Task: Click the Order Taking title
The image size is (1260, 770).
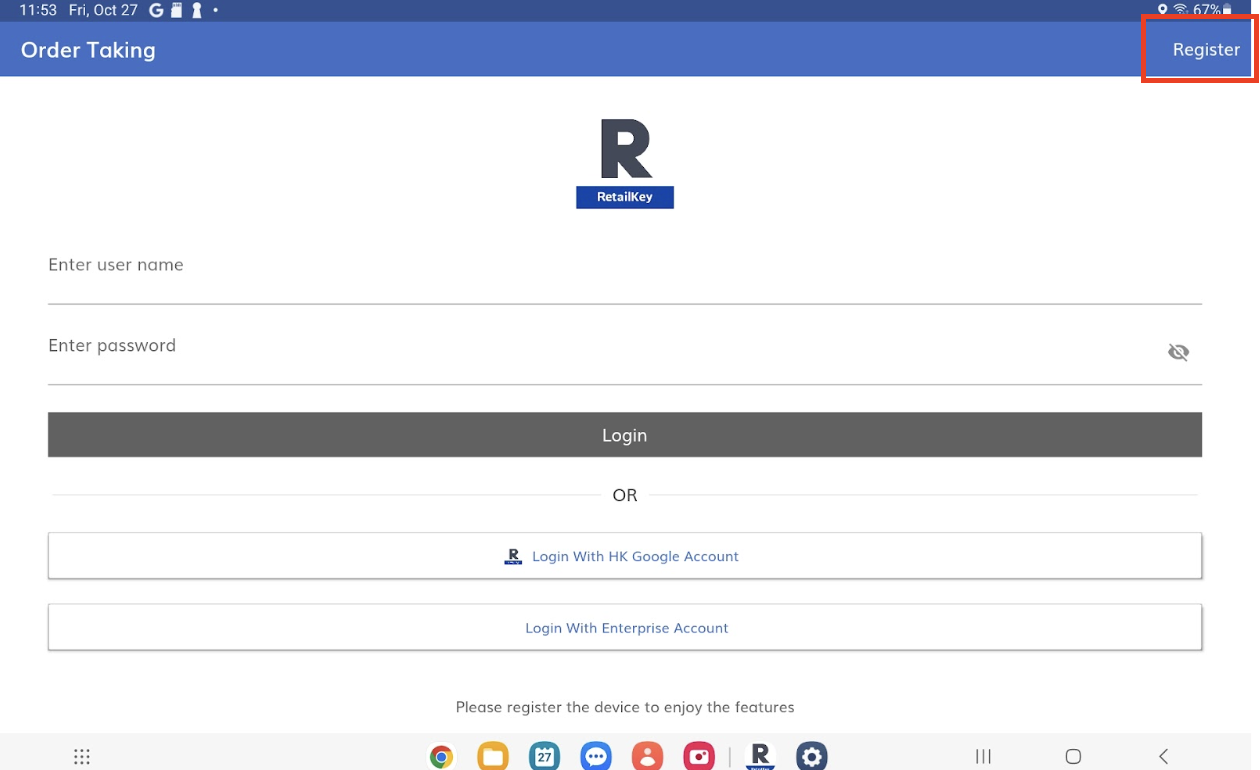Action: coord(87,49)
